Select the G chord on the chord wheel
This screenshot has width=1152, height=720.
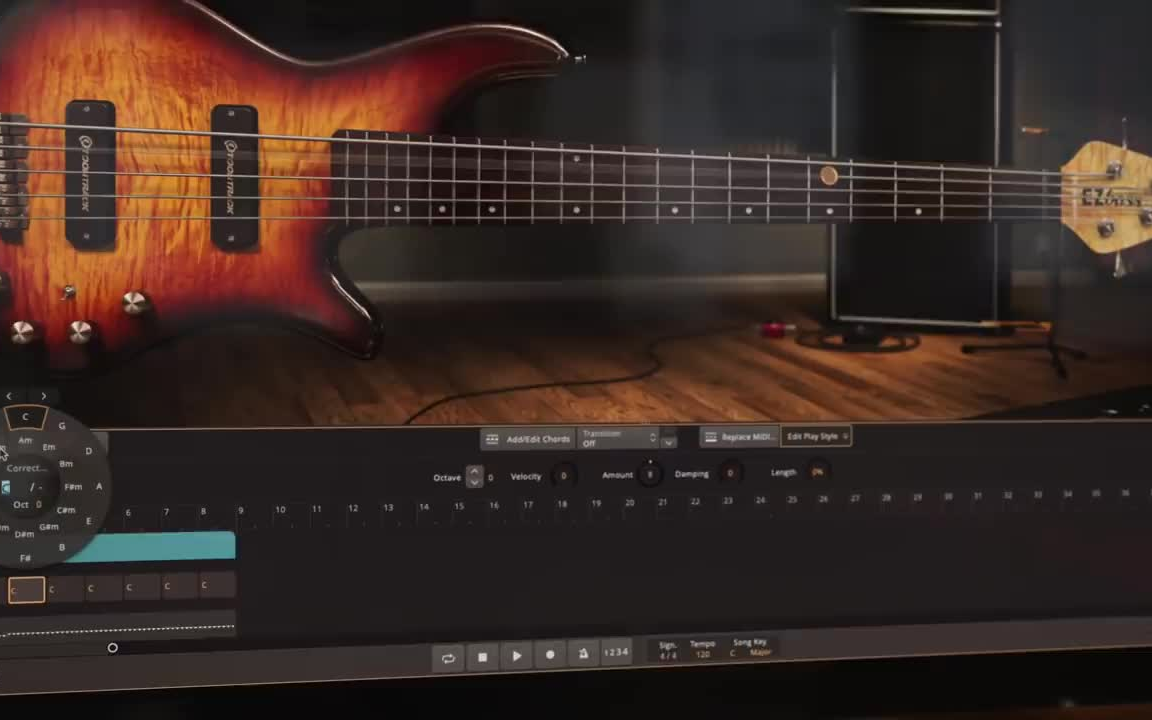pos(62,425)
